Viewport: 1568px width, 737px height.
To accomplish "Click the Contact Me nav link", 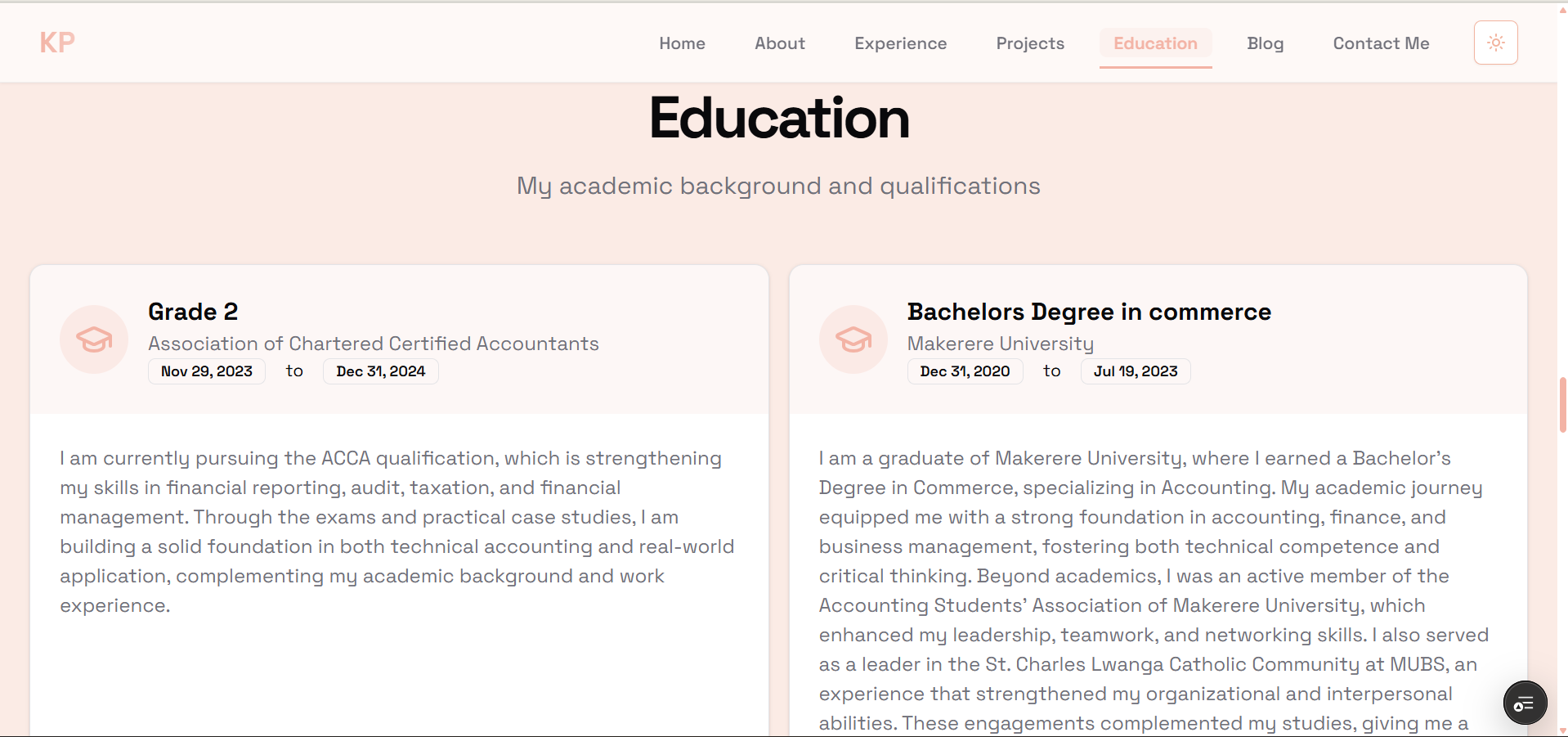I will (x=1381, y=43).
